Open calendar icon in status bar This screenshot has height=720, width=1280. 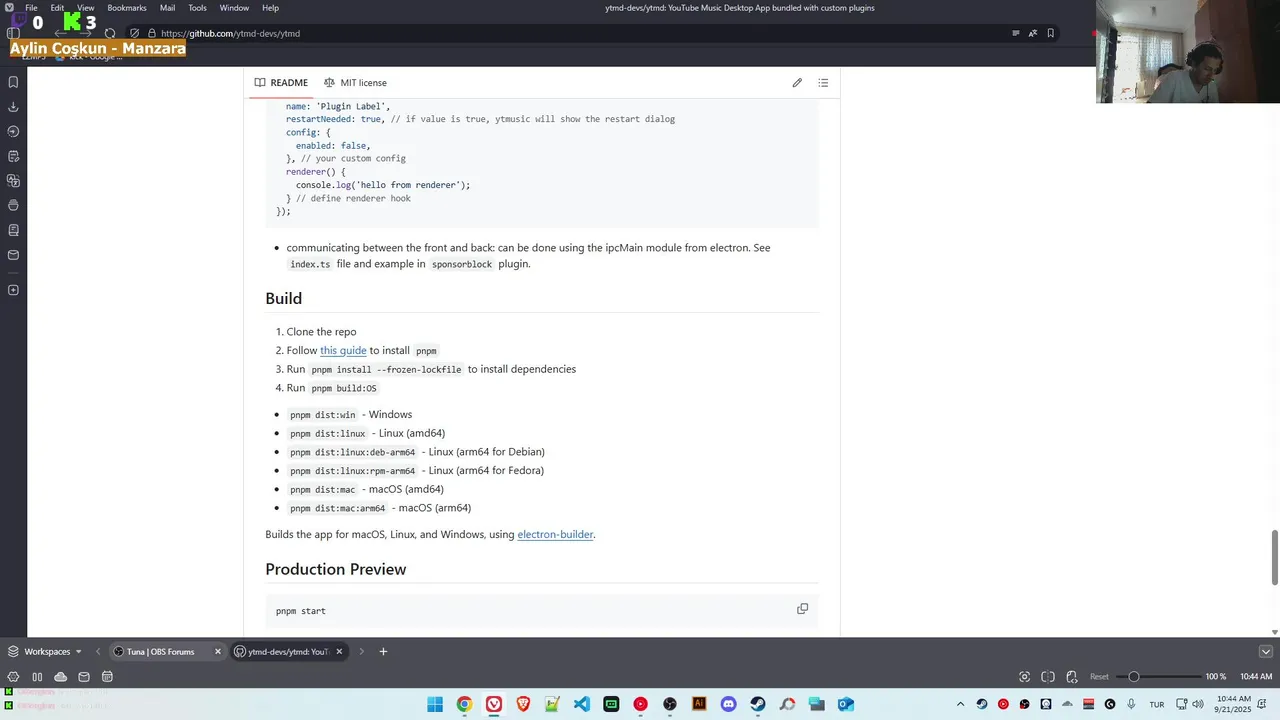click(x=107, y=677)
